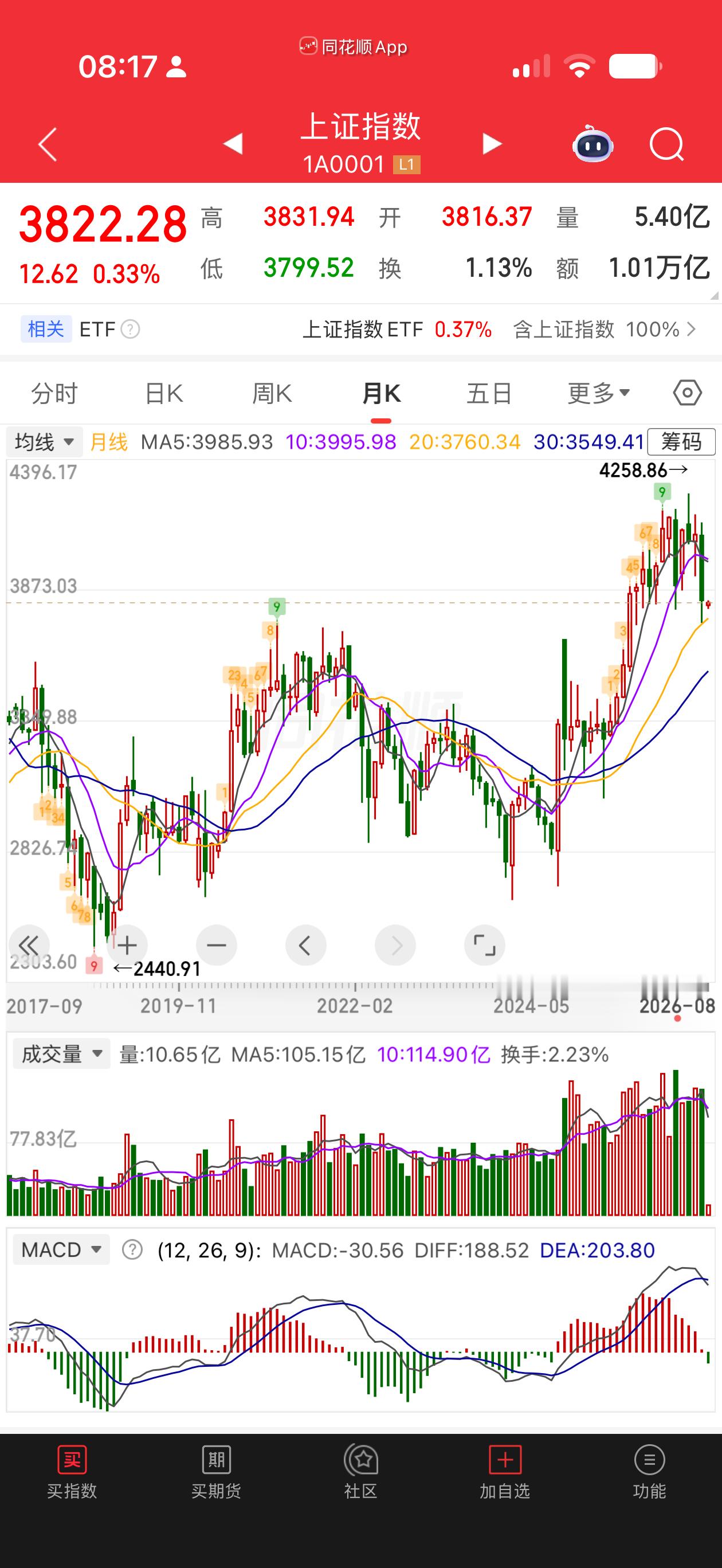
Task: Zoom out chart with minus button
Action: tap(216, 945)
